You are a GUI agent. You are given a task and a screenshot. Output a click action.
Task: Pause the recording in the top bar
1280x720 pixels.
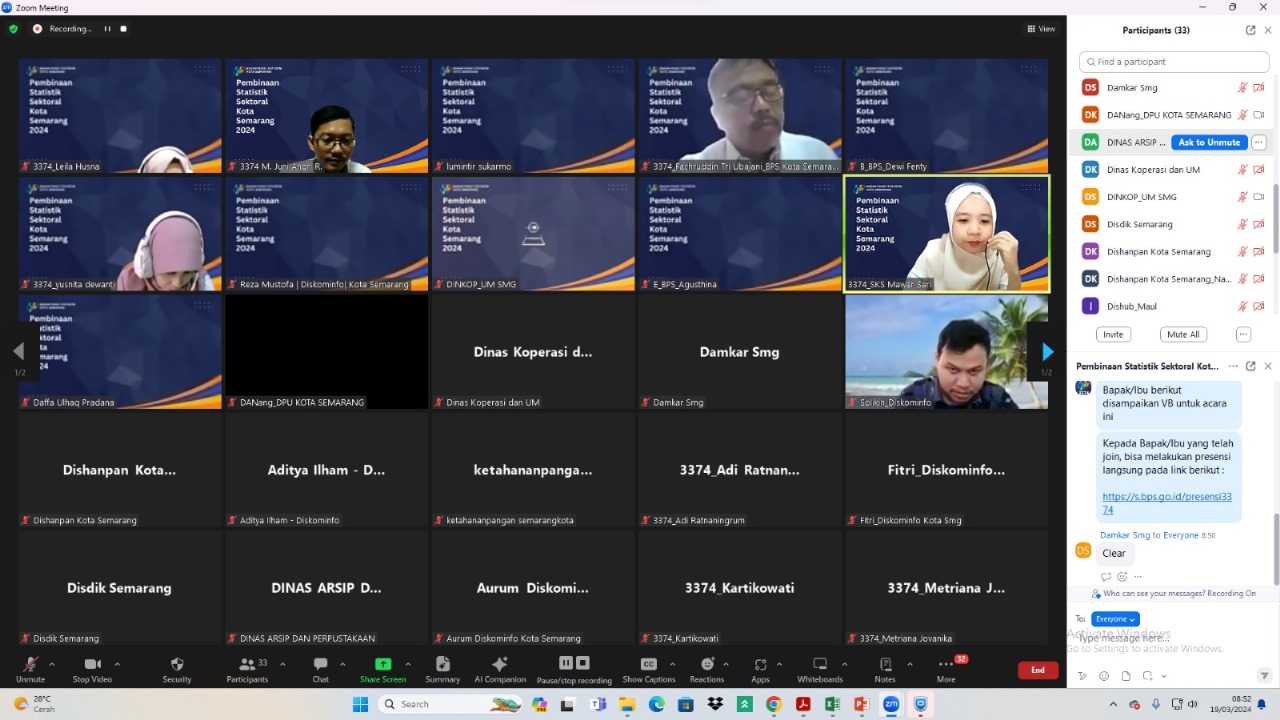point(107,29)
